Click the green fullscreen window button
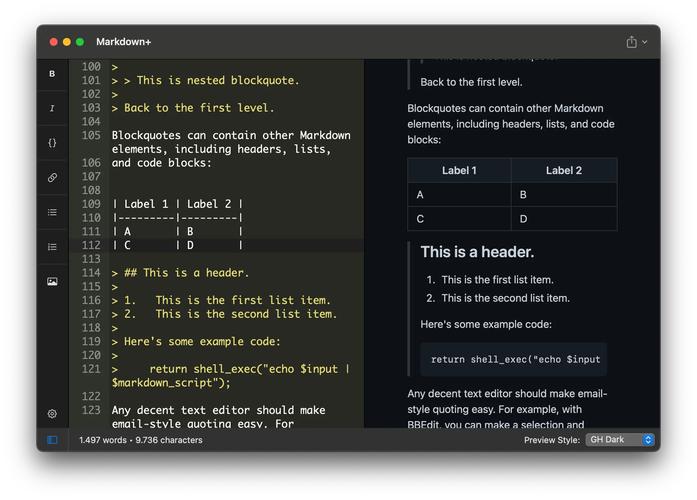Image resolution: width=697 pixels, height=500 pixels. 80,42
